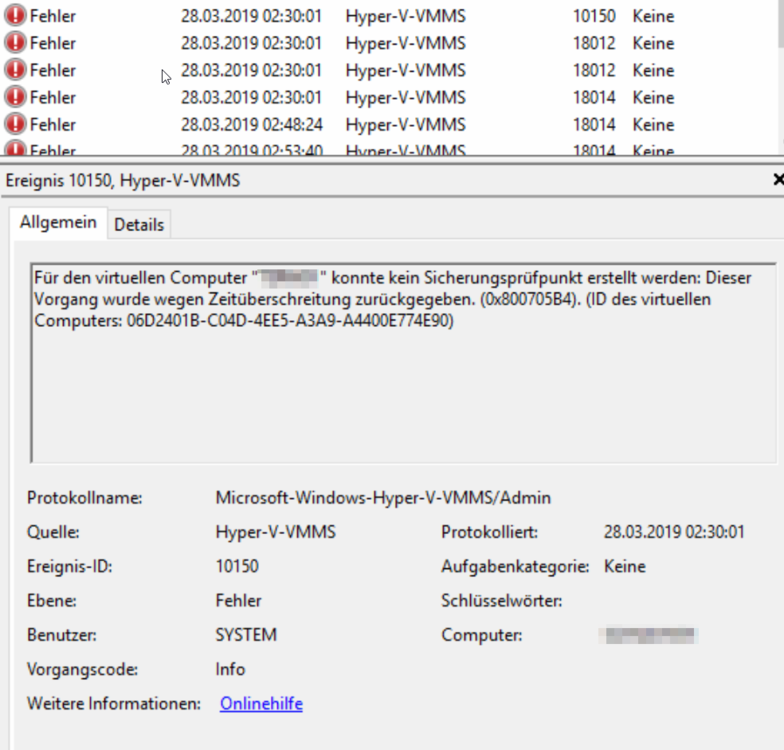Click error icon of lower event 18012 row
This screenshot has width=784, height=750.
point(16,70)
